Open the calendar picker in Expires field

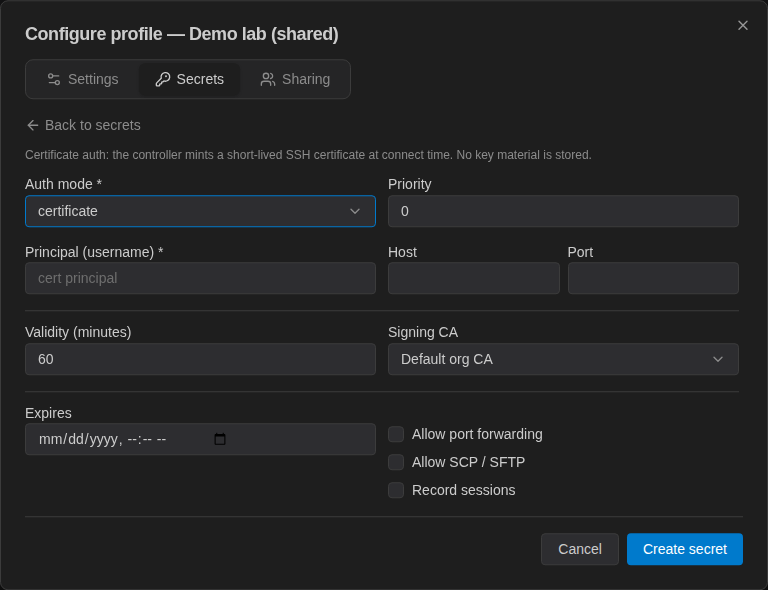pyautogui.click(x=220, y=439)
